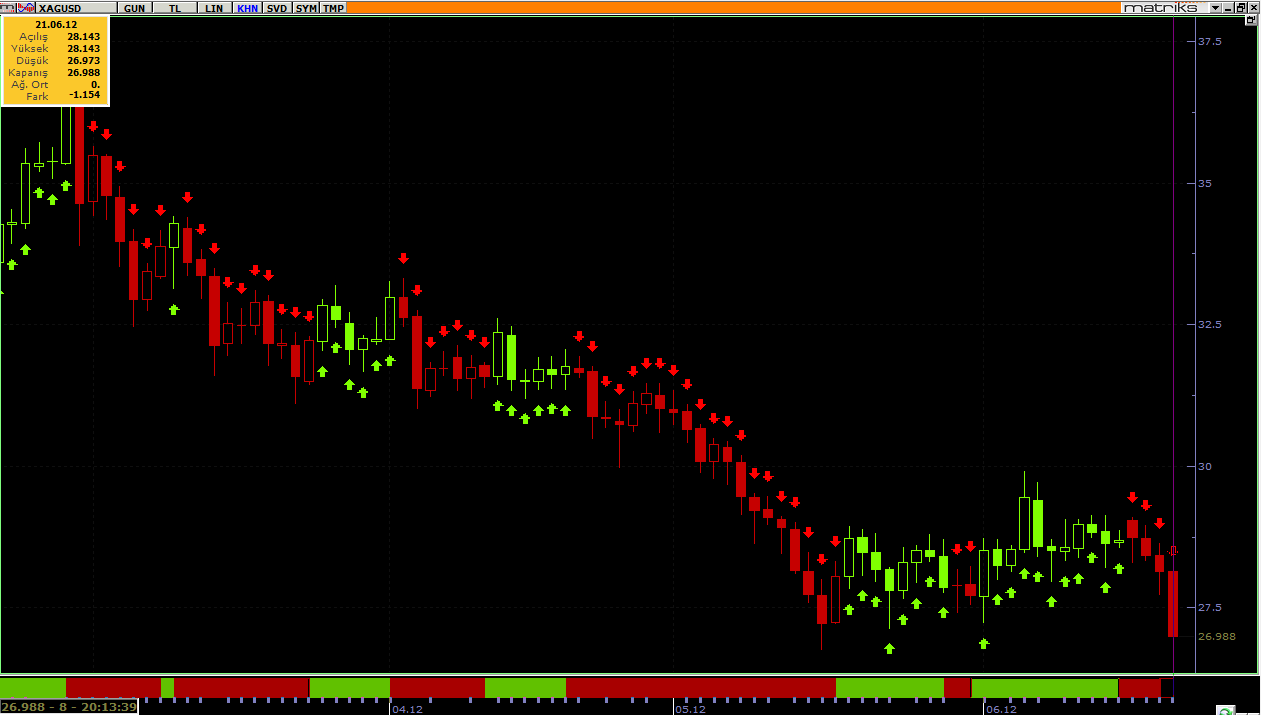
Task: Select the GUN period button
Action: pos(134,8)
